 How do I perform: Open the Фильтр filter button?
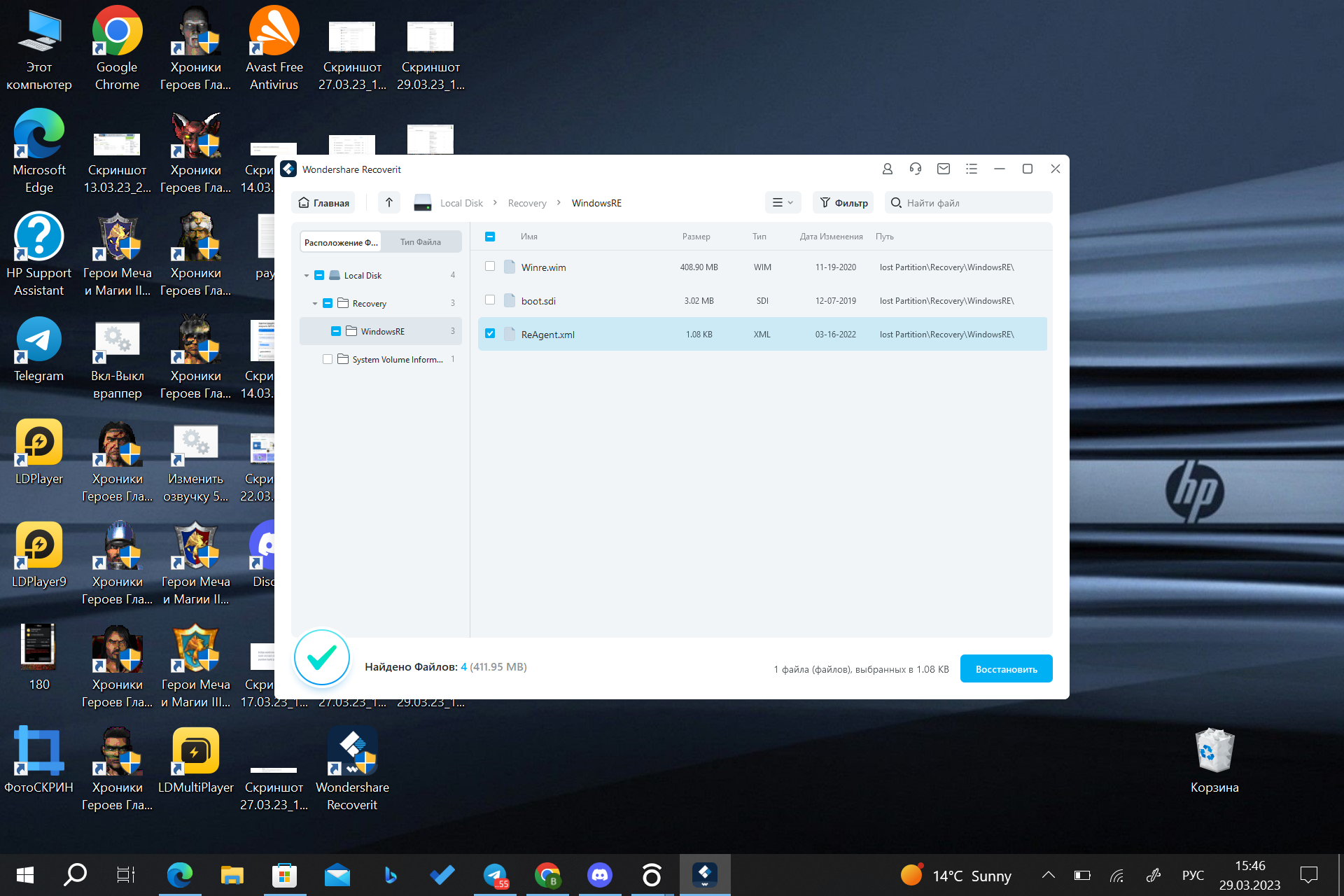(843, 202)
